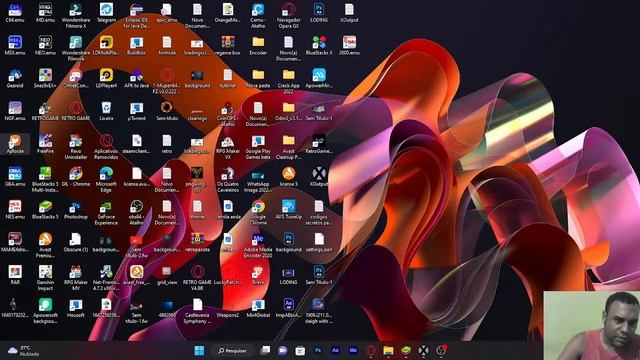The width and height of the screenshot is (640, 360).
Task: Select the Telegram desktop icon
Action: click(x=106, y=12)
